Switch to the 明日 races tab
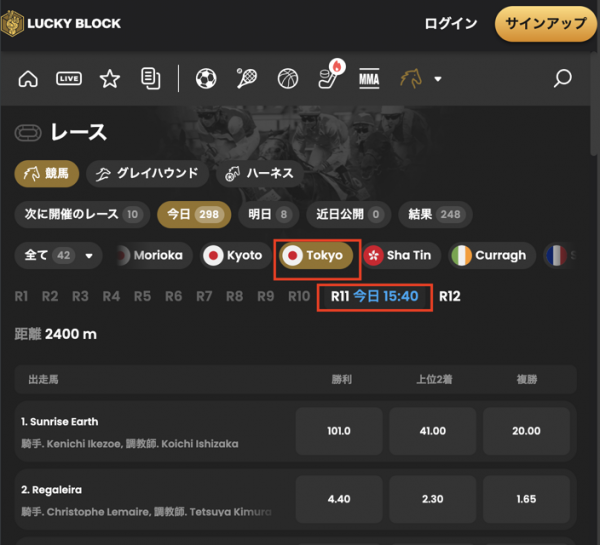The height and width of the screenshot is (545, 600). pos(268,214)
